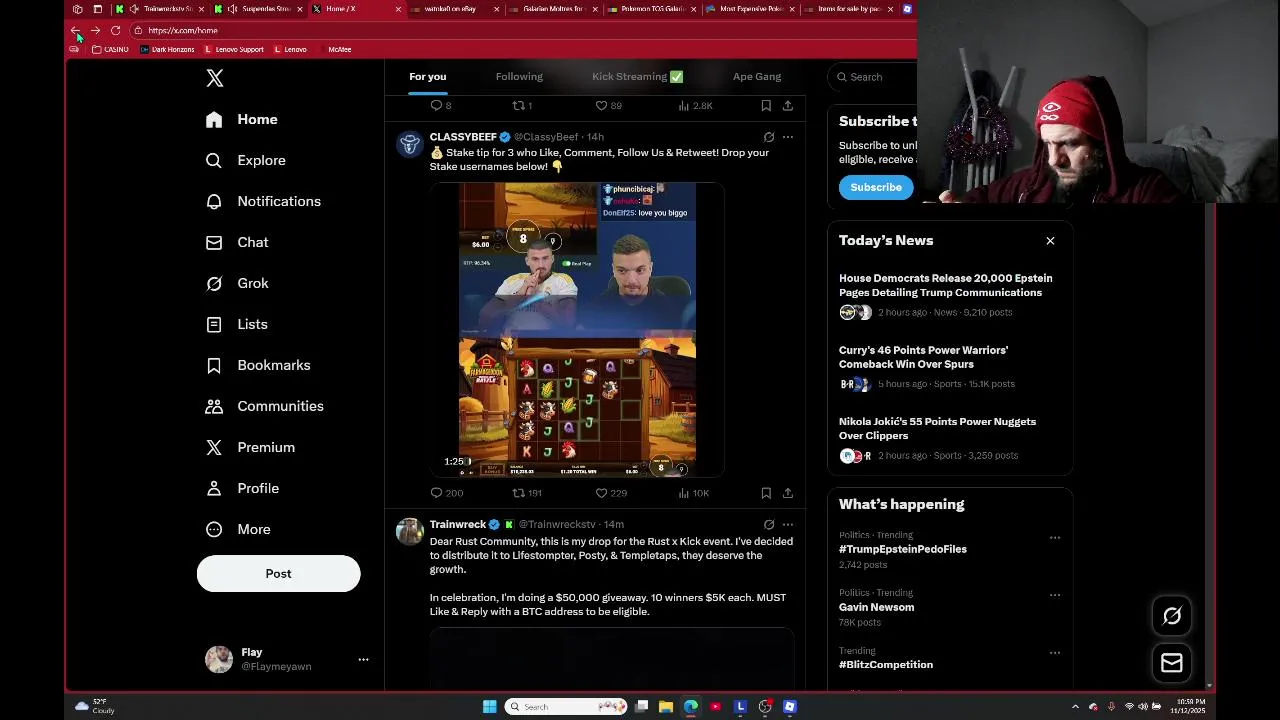Click the X search field
This screenshot has height=720, width=1280.
[x=872, y=77]
